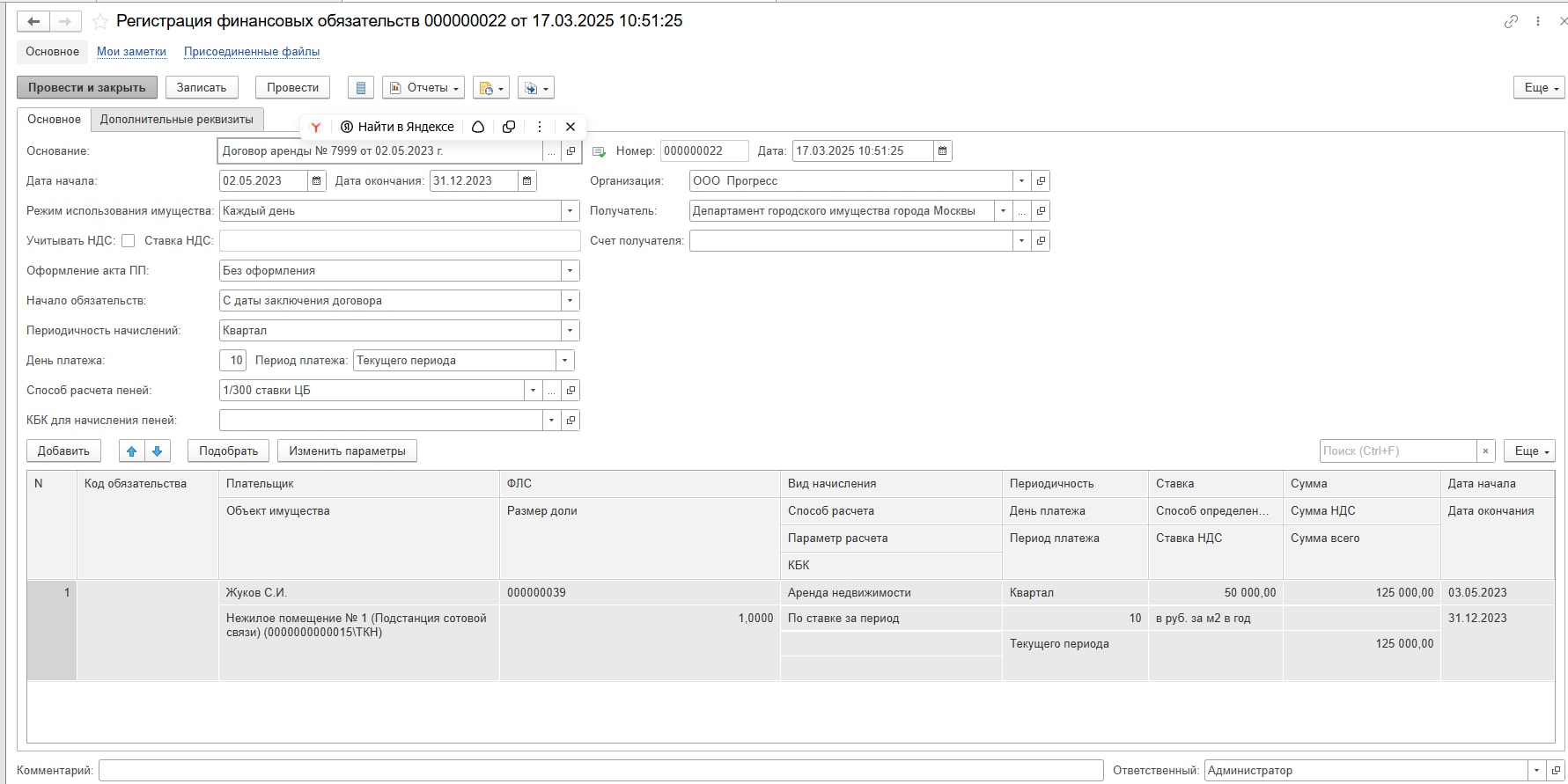Click the Добавить button
Screen dimensions: 1568x784
[63, 451]
